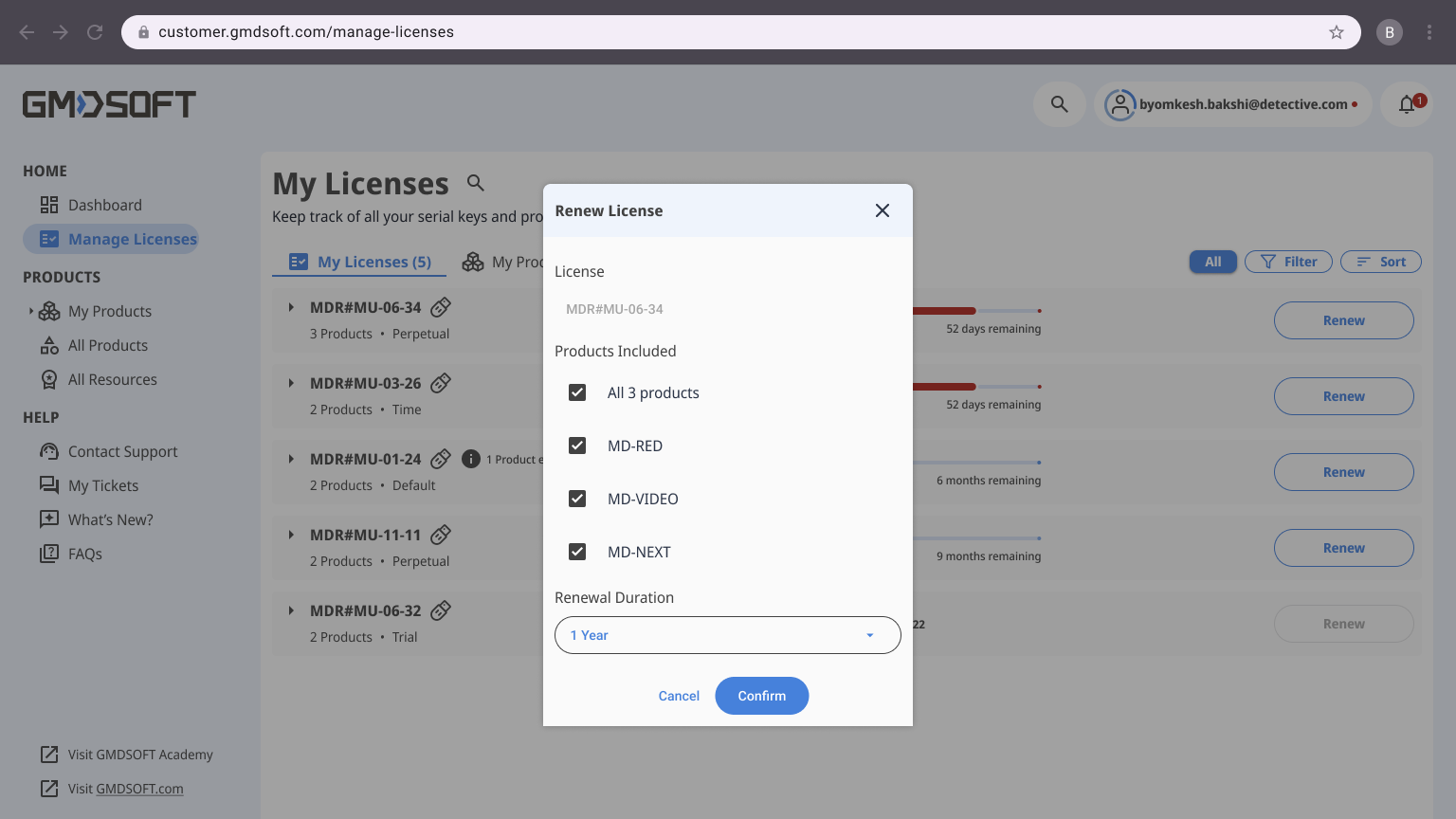
Task: Open the header search button
Action: [x=1060, y=104]
